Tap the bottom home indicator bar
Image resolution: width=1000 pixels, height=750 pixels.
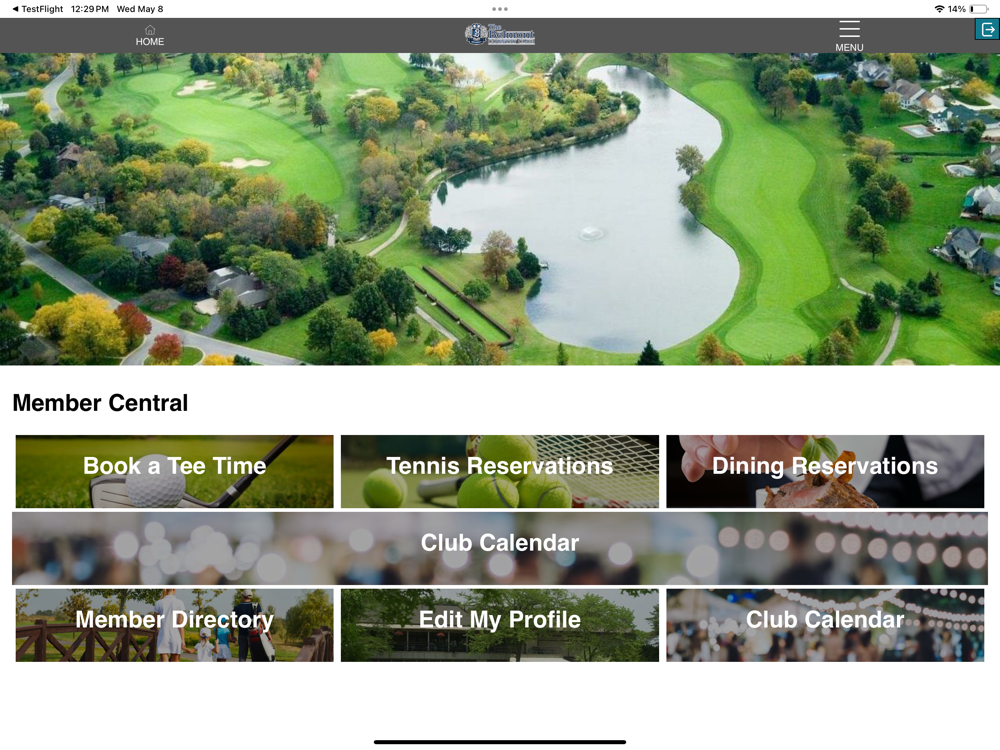pos(500,742)
